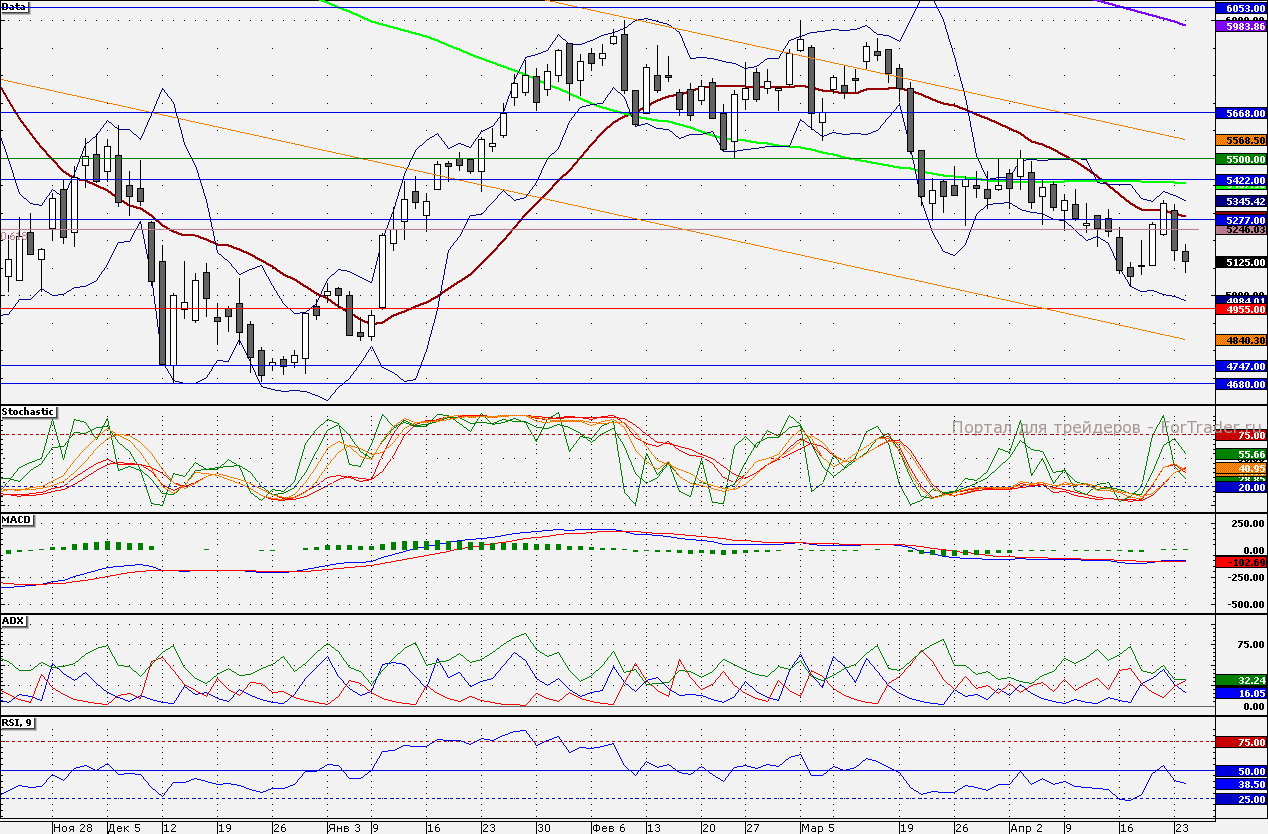Click the MACD indicator panel label
This screenshot has height=834, width=1268.
pyautogui.click(x=16, y=520)
